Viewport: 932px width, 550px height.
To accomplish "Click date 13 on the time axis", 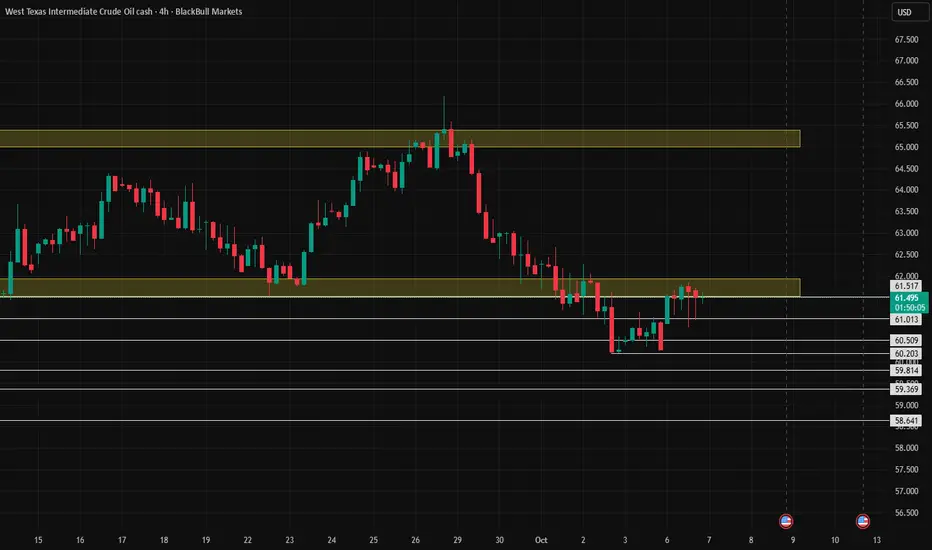I will (877, 540).
